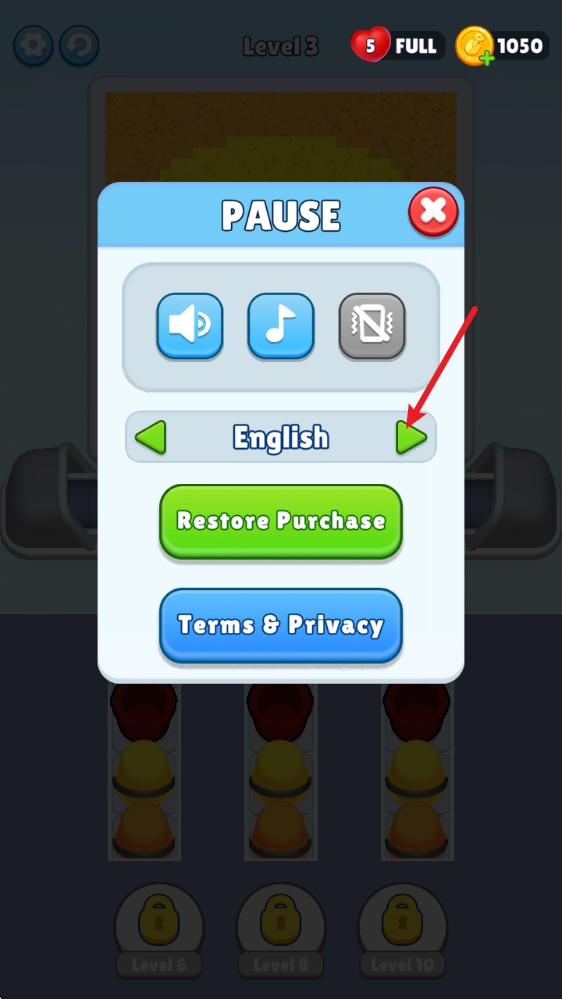The height and width of the screenshot is (999, 562).
Task: Click the FULL lives status label
Action: [x=415, y=46]
